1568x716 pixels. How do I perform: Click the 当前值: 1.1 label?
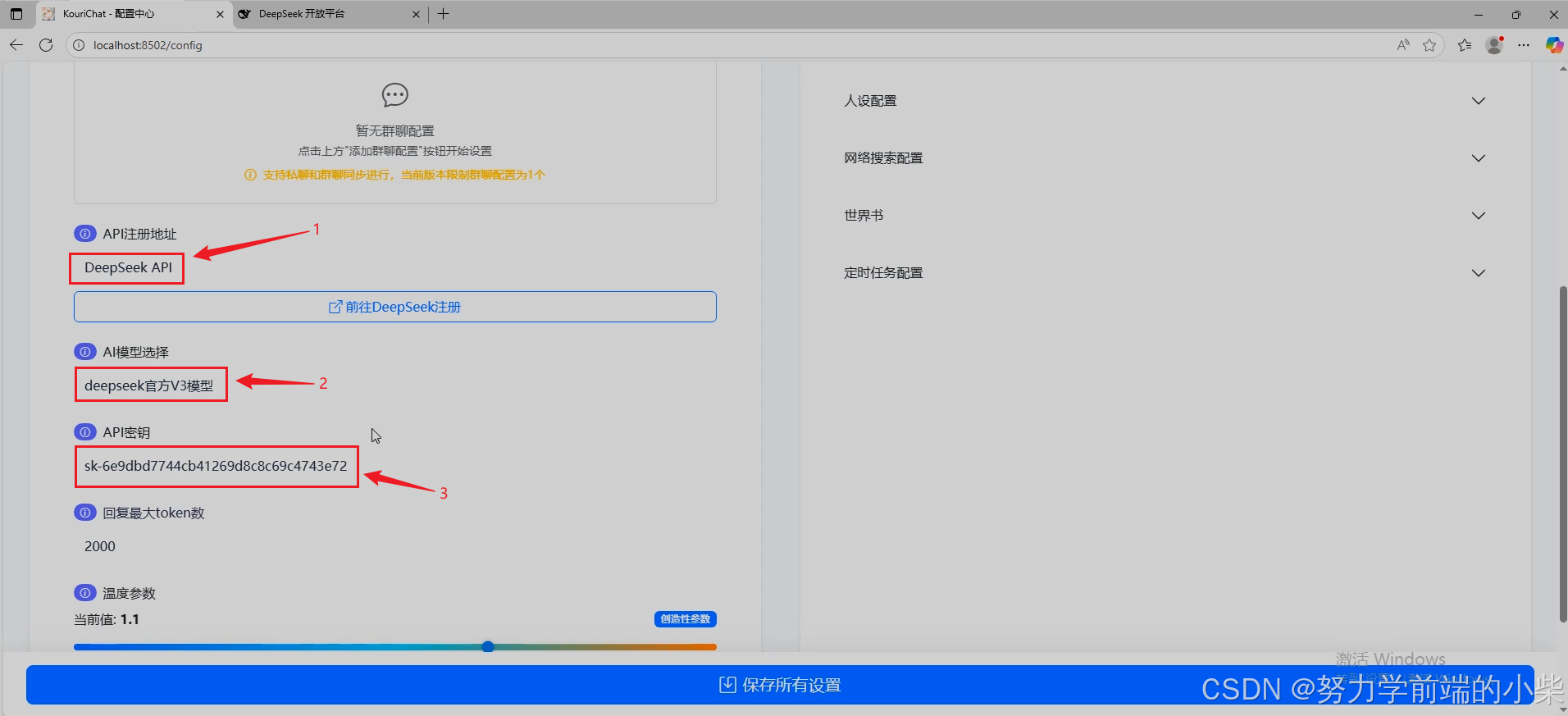tap(107, 619)
